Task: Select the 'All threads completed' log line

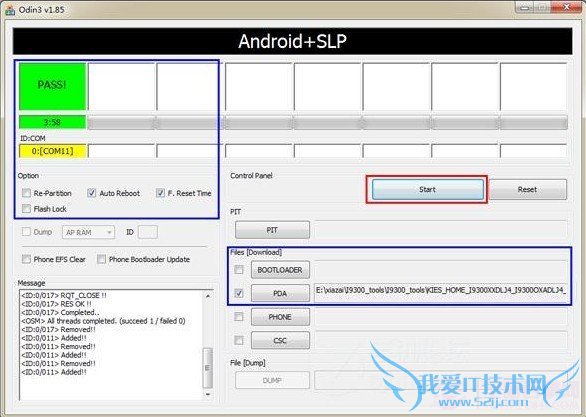Action: tap(103, 321)
